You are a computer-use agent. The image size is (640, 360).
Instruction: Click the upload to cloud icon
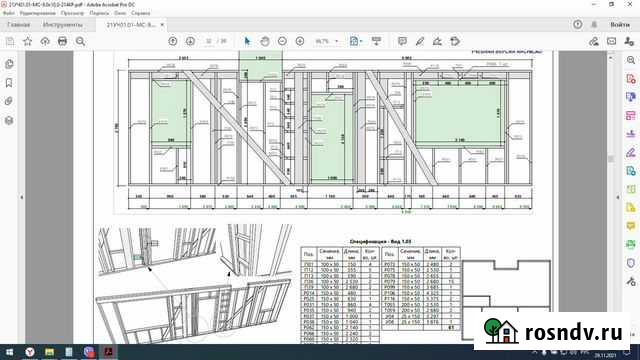45,41
